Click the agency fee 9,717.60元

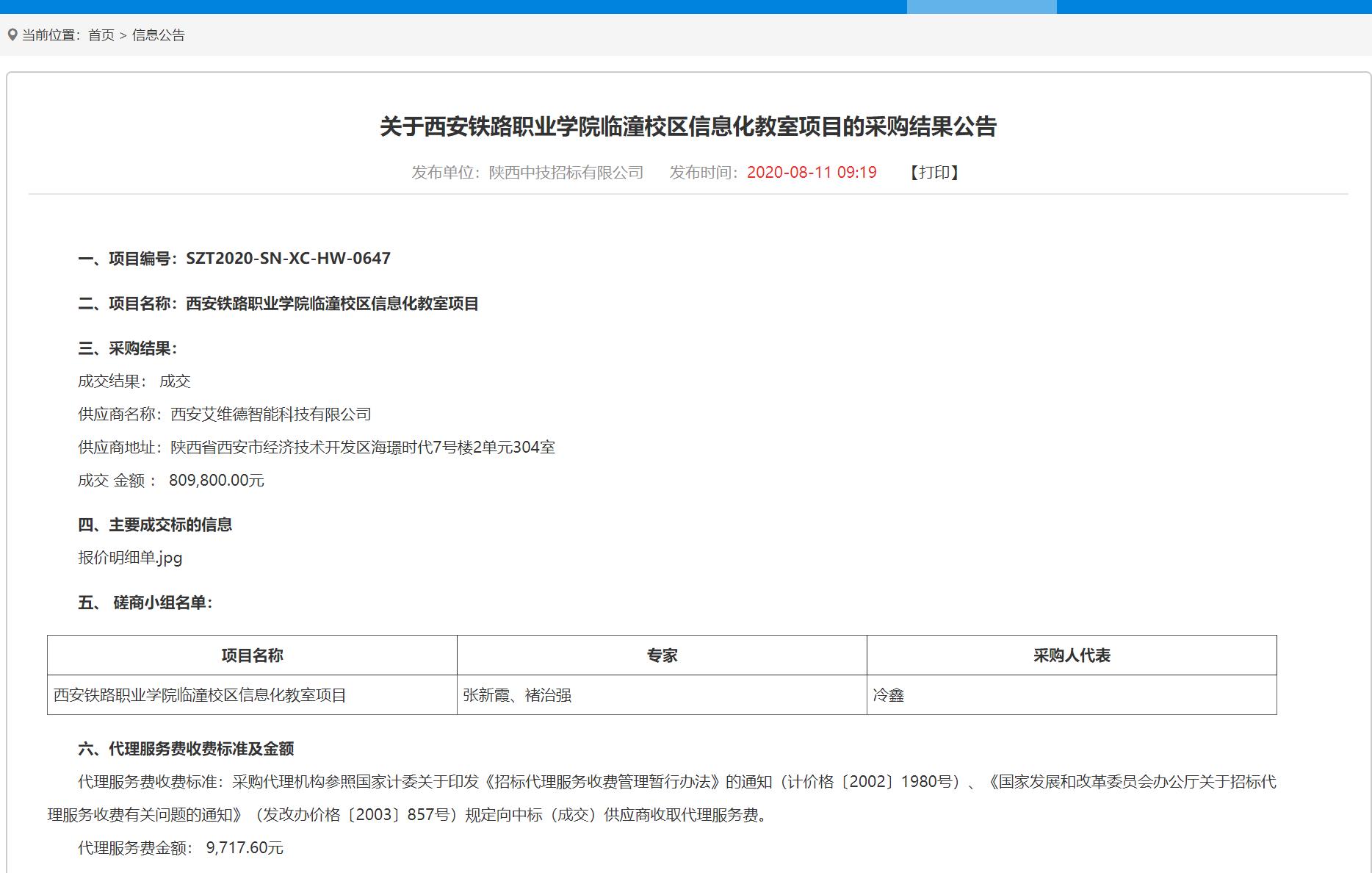[x=245, y=848]
